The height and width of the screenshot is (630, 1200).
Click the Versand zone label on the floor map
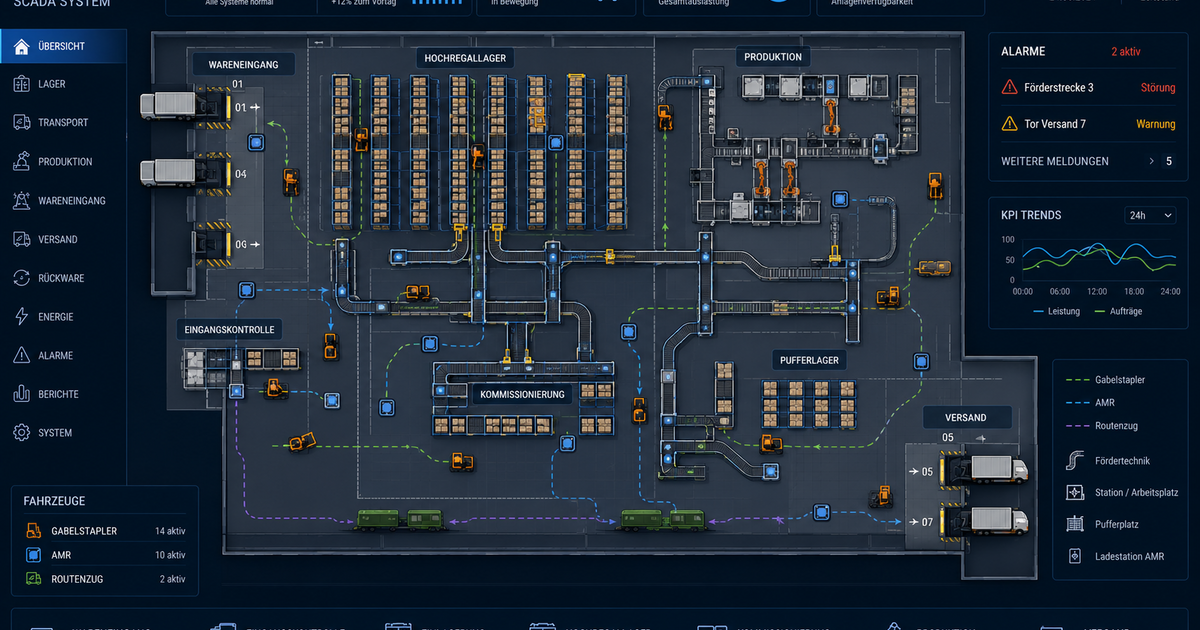965,418
